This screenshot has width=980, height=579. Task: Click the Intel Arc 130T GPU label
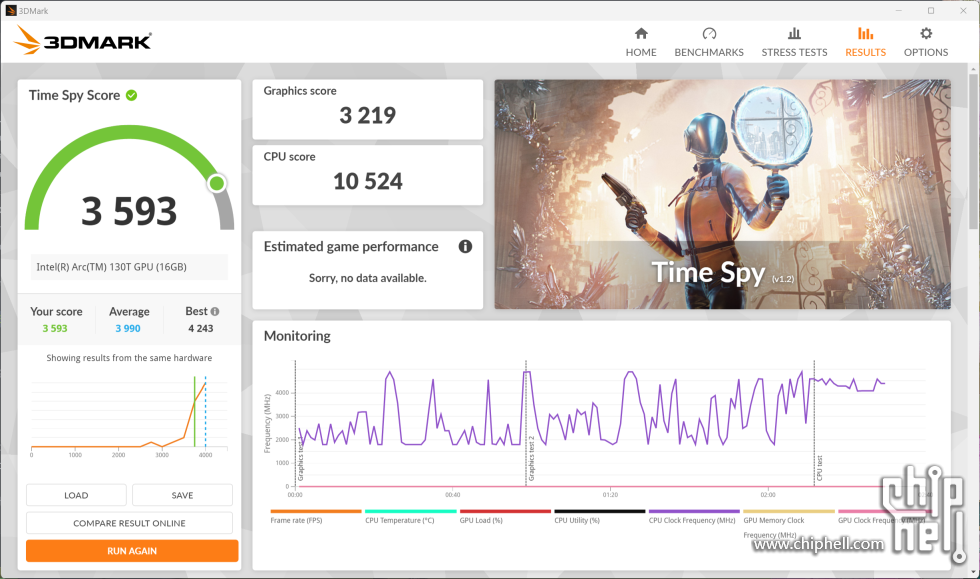111,267
